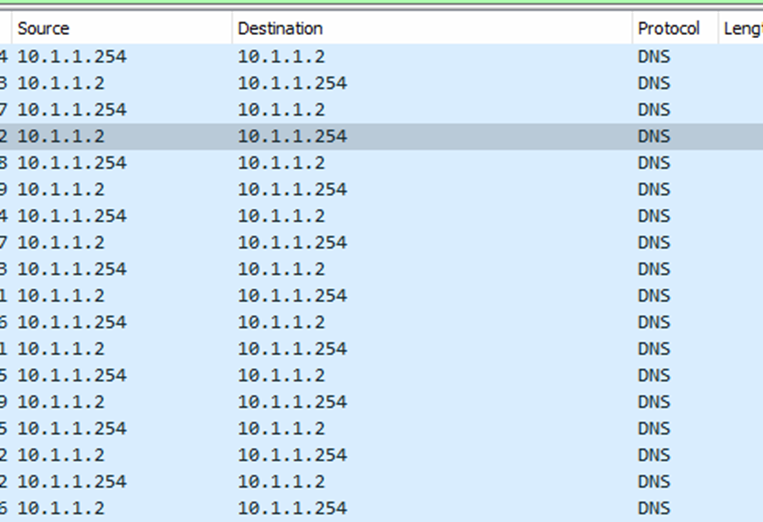Select packet ending in 7 from source 10.1.1.254

[x=71, y=110]
